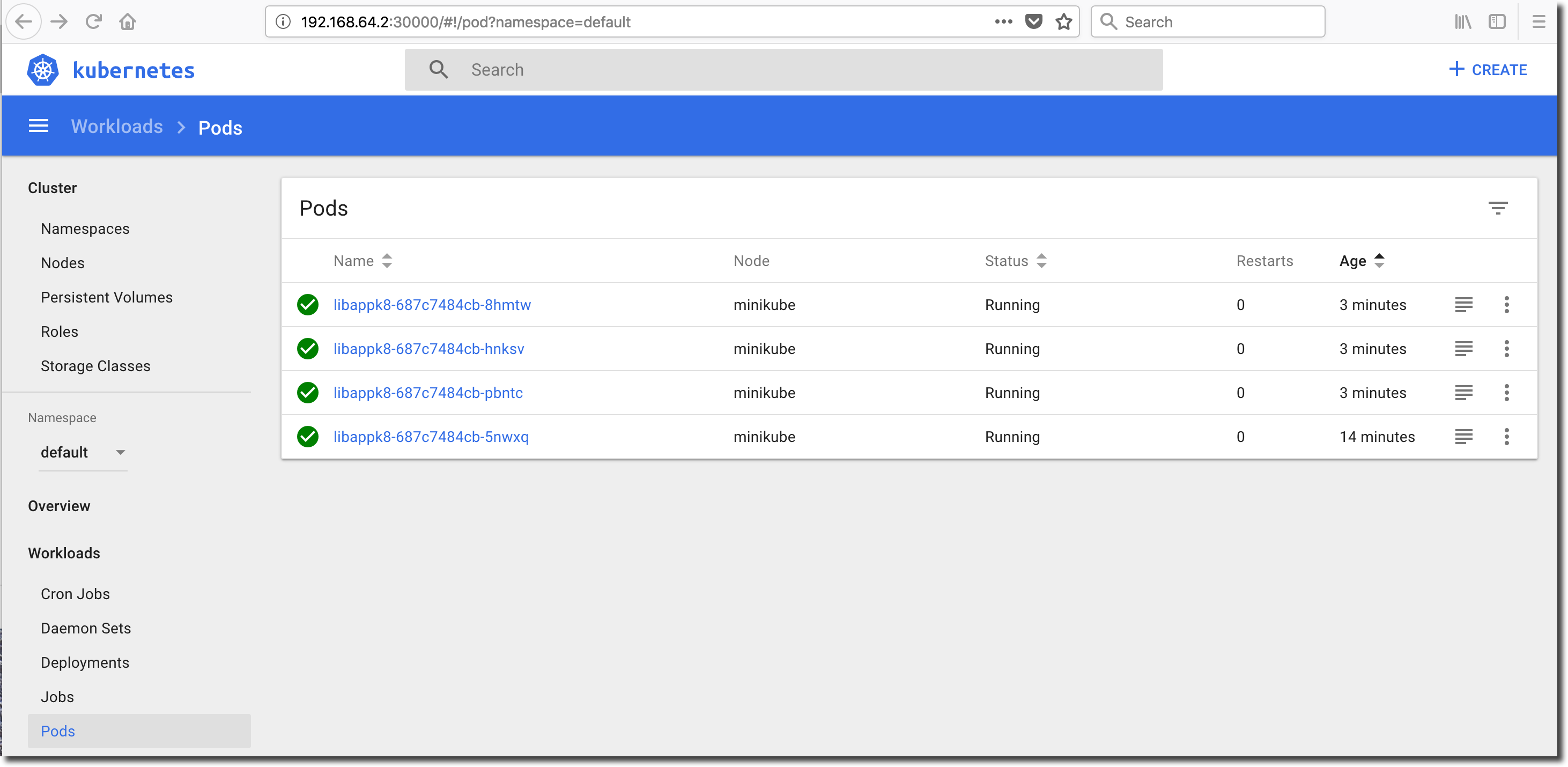This screenshot has height=767, width=1568.
Task: Go forward with the browser forward arrow
Action: point(59,22)
